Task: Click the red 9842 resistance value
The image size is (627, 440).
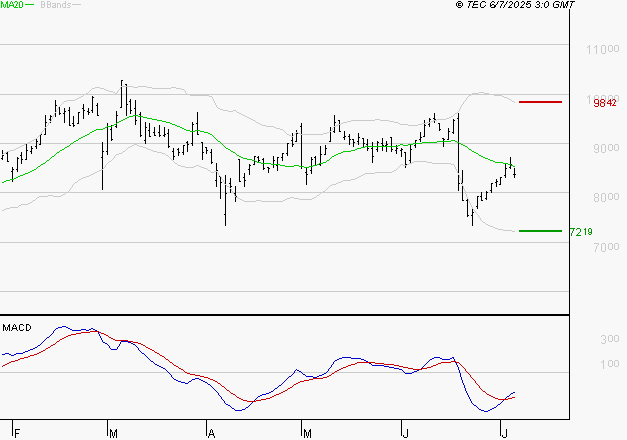Action: point(605,103)
